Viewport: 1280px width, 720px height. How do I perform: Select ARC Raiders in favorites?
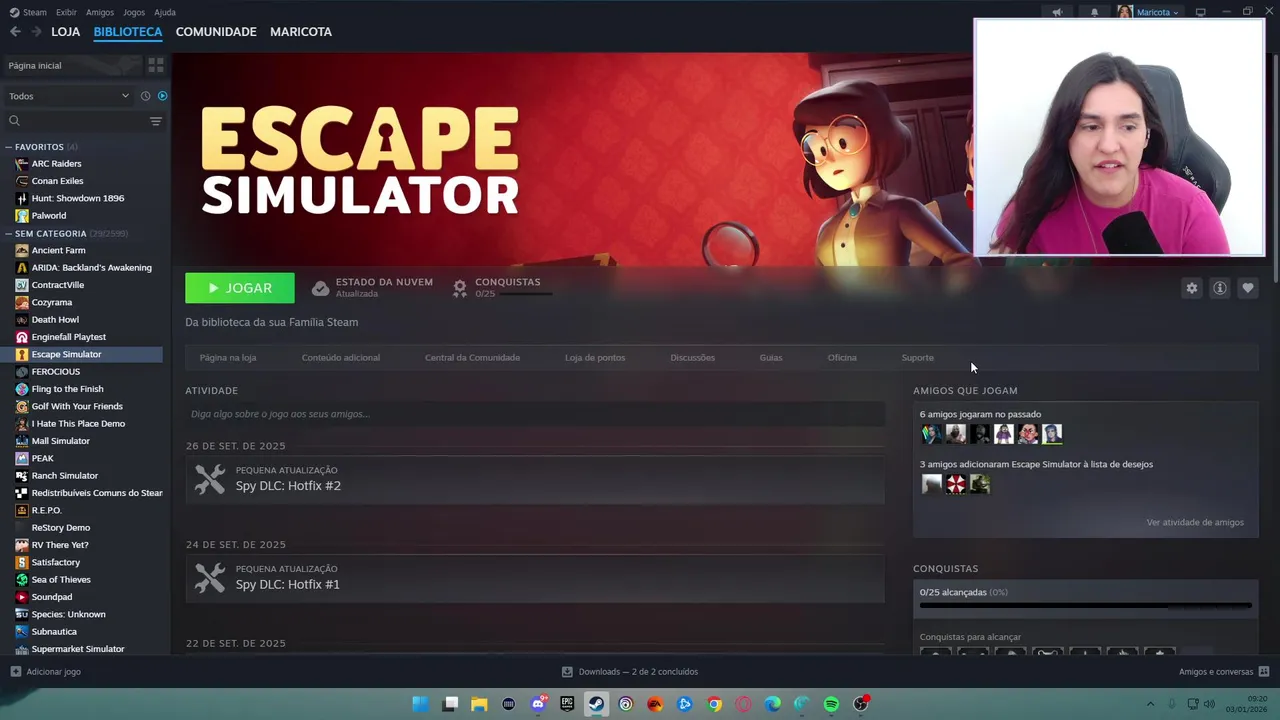click(56, 164)
